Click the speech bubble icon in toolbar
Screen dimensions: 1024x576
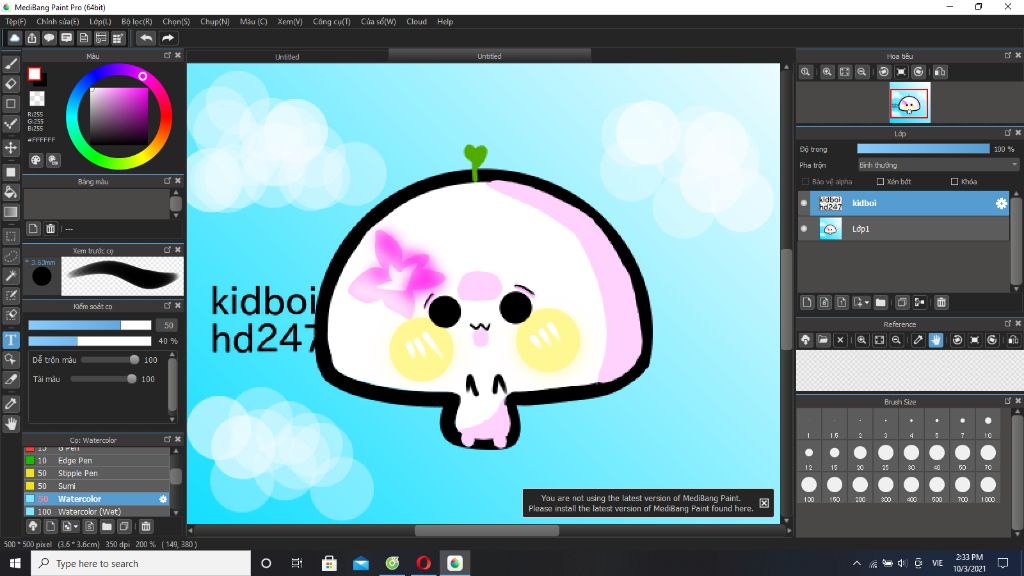49,38
